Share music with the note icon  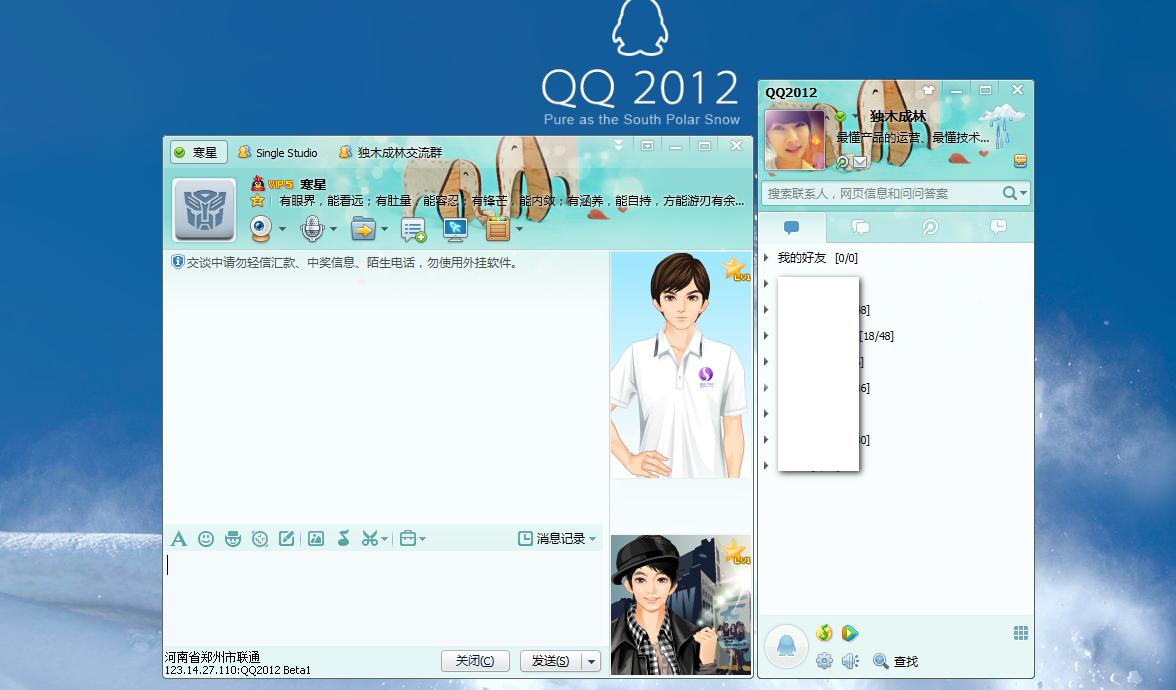point(344,538)
